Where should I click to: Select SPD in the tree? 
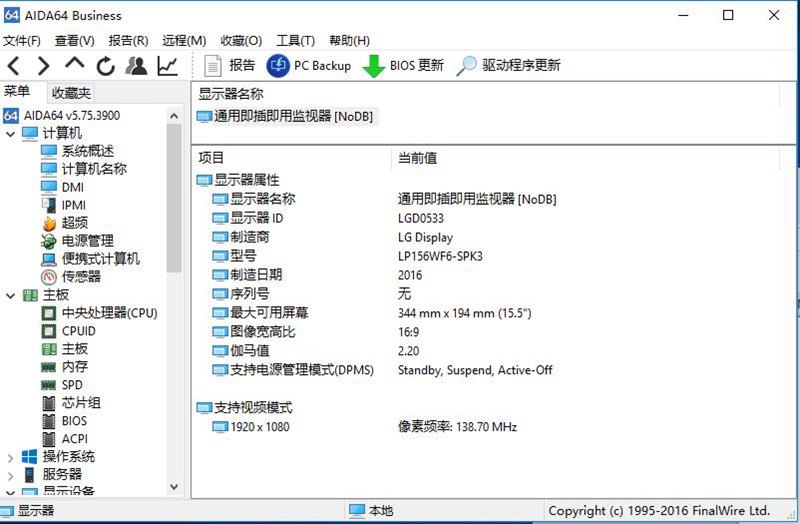[x=62, y=385]
